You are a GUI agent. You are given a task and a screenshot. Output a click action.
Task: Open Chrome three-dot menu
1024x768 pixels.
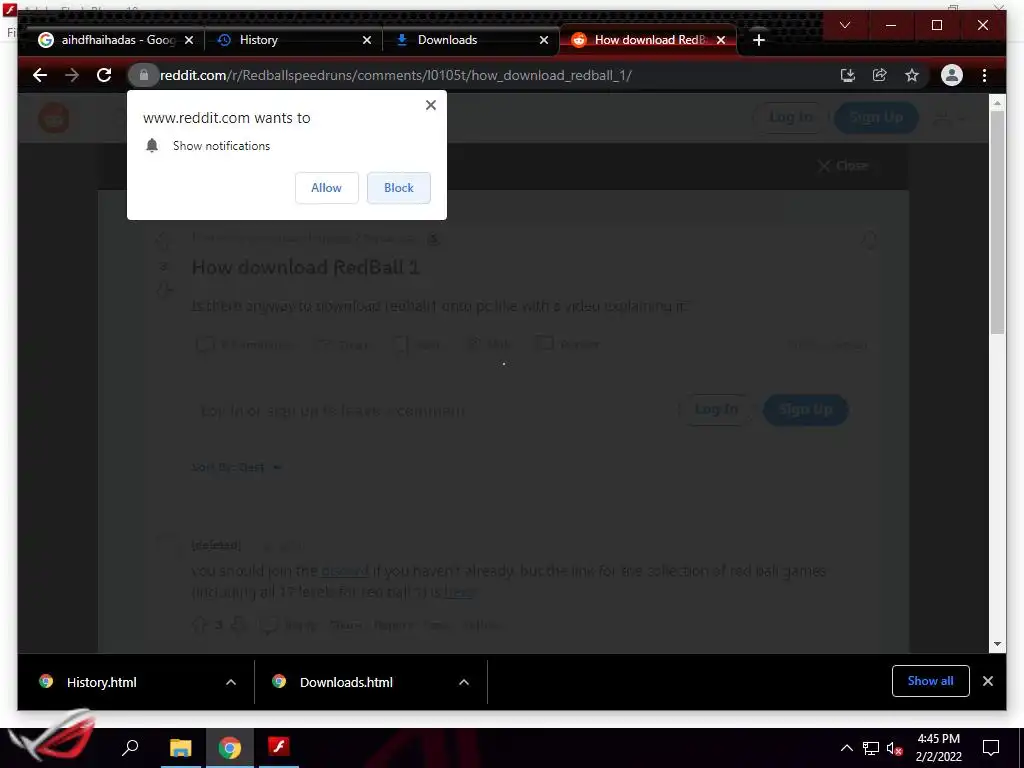point(984,75)
